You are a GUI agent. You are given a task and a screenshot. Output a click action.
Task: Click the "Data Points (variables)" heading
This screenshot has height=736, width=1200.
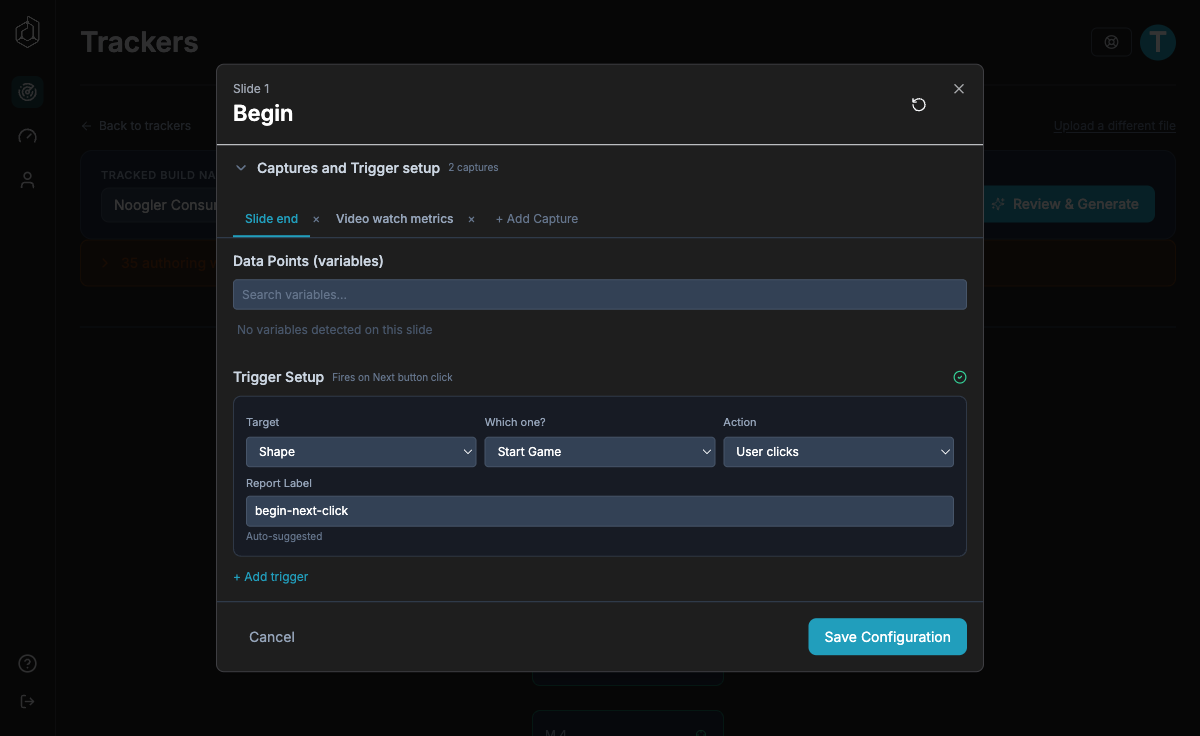pos(308,261)
